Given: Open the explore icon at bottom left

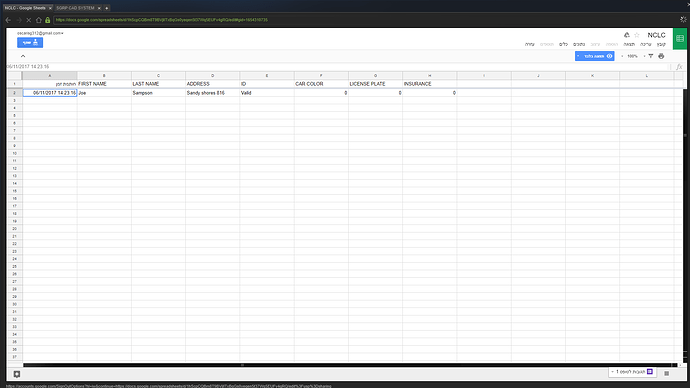Looking at the screenshot, I should coord(17,374).
